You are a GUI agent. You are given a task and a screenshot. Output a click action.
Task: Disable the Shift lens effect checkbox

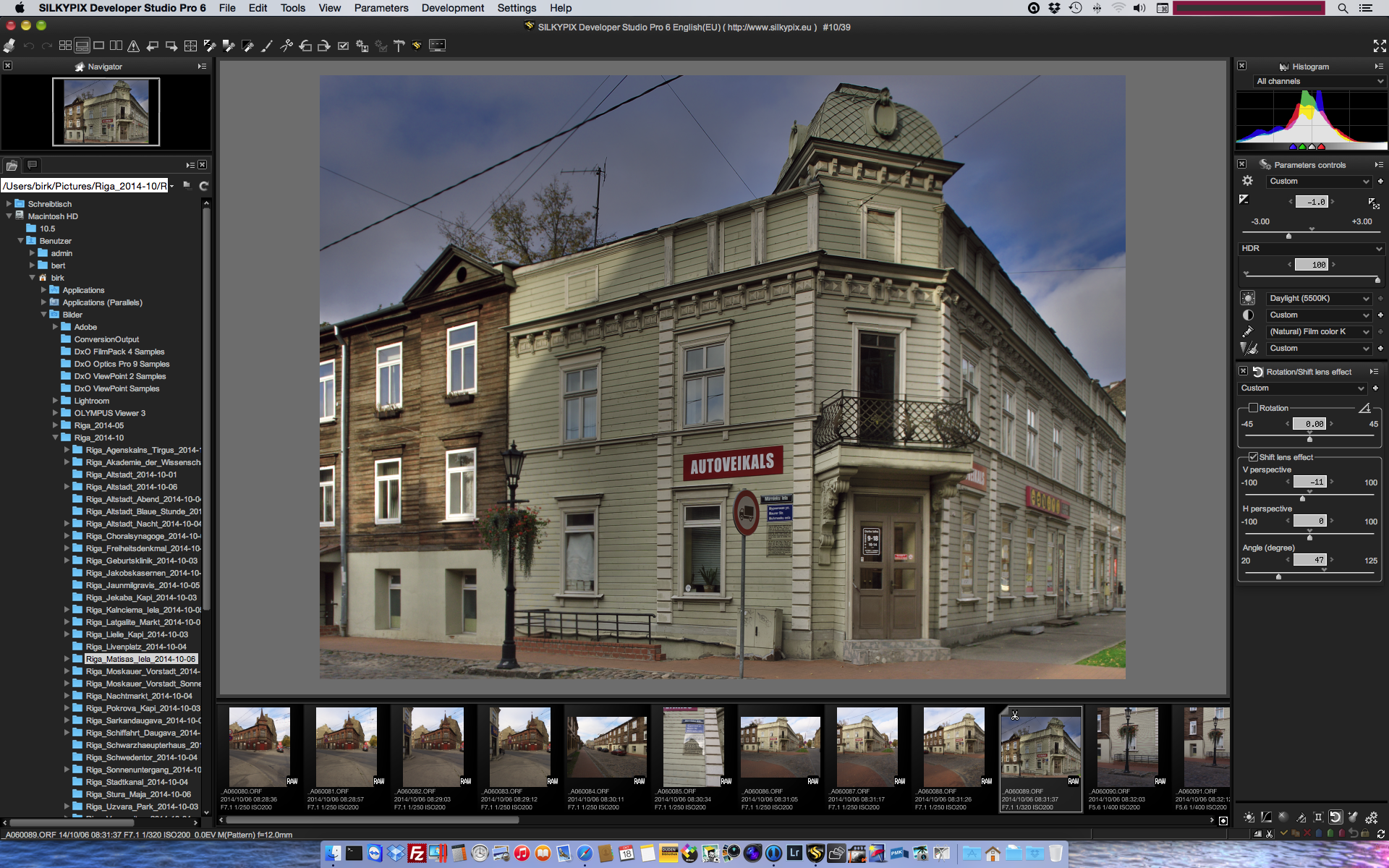coord(1253,457)
